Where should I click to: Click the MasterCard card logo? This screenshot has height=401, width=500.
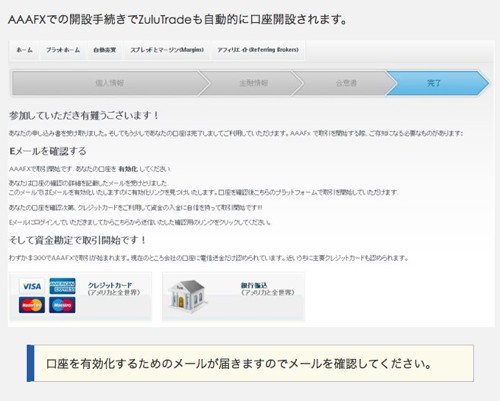32,305
